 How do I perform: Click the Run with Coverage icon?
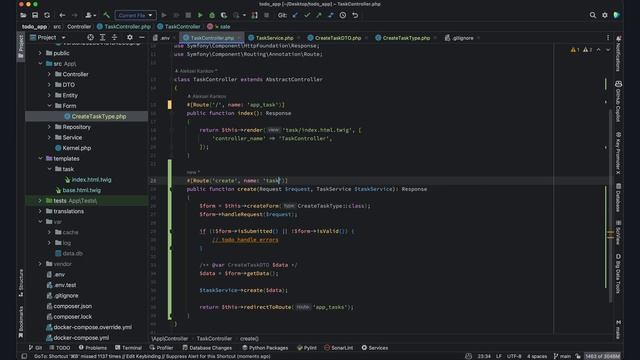tap(224, 15)
